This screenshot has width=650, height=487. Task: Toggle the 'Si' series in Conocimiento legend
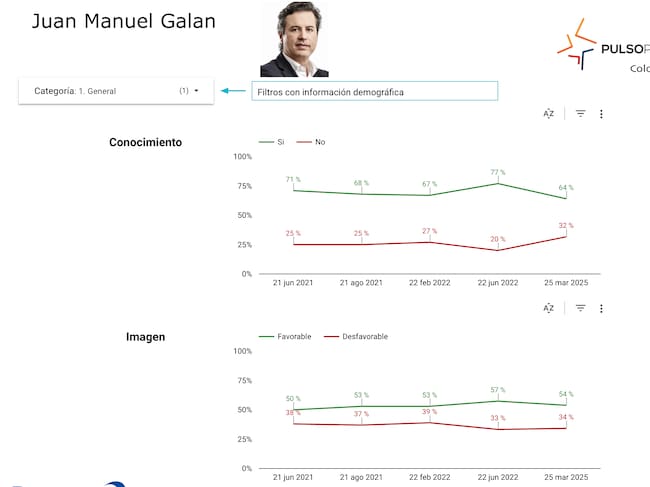273,142
